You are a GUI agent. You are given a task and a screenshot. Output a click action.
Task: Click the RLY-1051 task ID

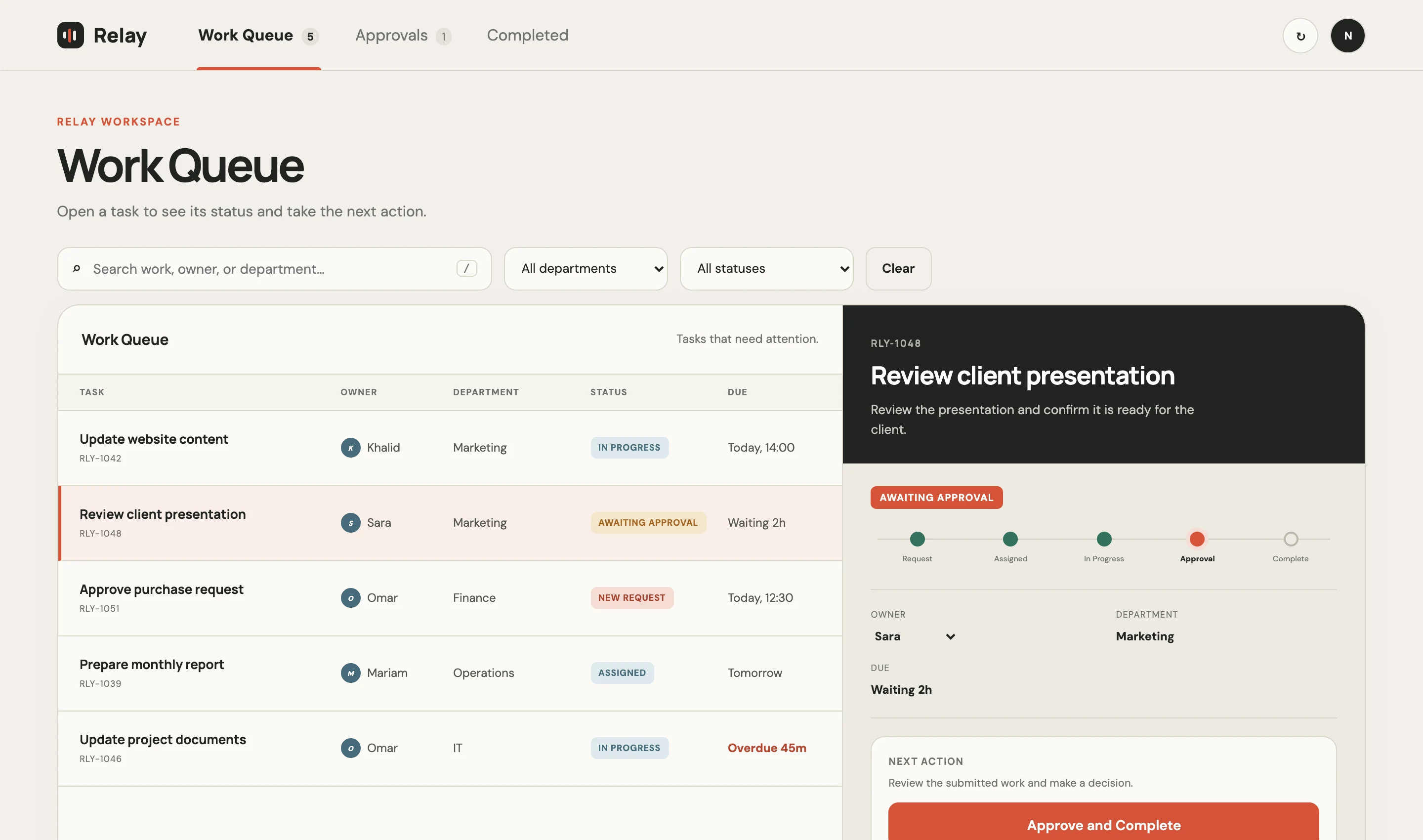(x=100, y=609)
